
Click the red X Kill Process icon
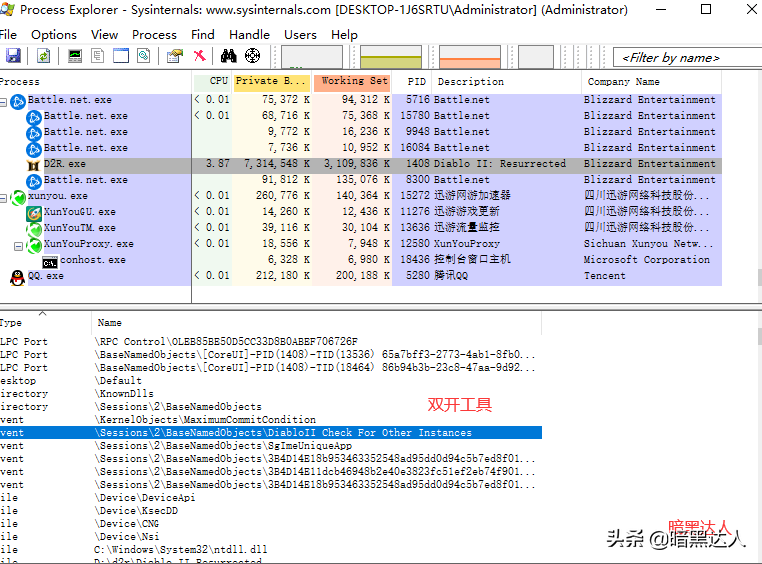tap(199, 56)
